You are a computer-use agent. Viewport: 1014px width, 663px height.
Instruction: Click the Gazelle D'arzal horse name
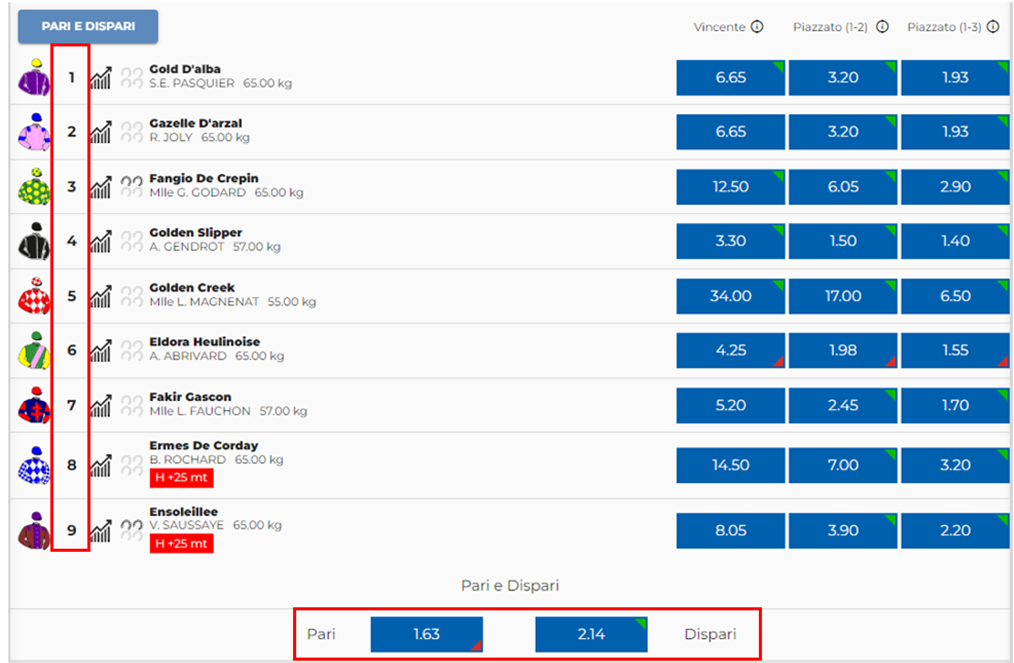click(196, 123)
